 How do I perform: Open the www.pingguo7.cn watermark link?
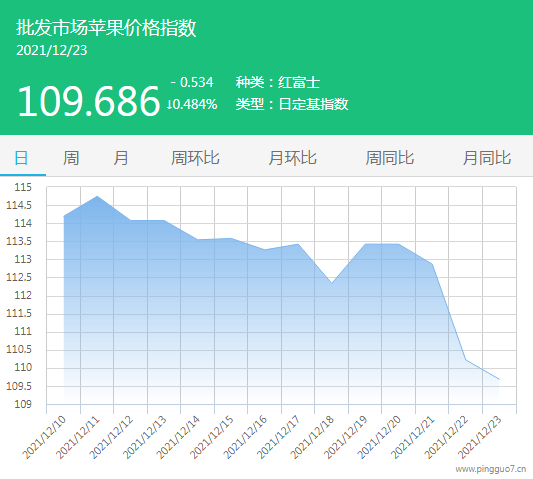491,469
